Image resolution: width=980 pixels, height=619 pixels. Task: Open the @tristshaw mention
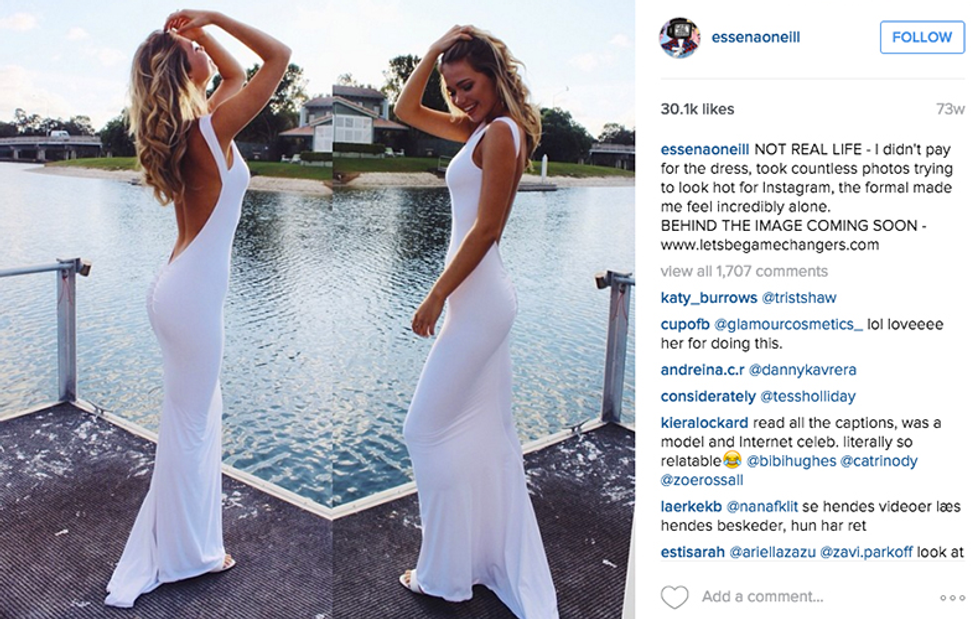799,298
